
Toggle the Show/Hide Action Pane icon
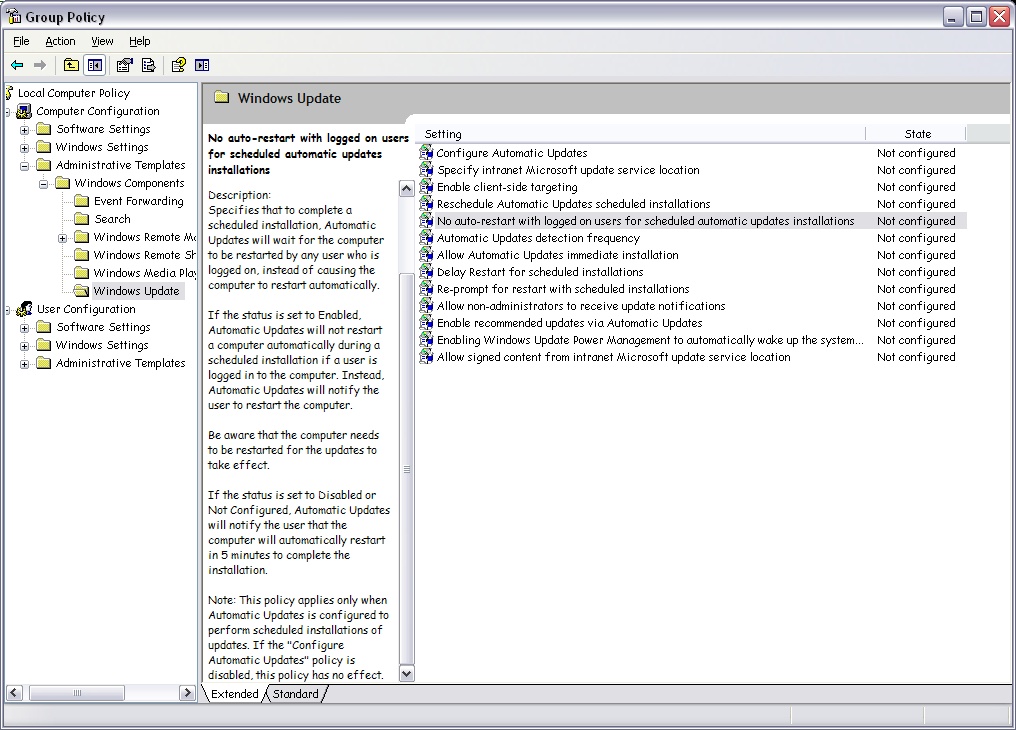[x=202, y=65]
